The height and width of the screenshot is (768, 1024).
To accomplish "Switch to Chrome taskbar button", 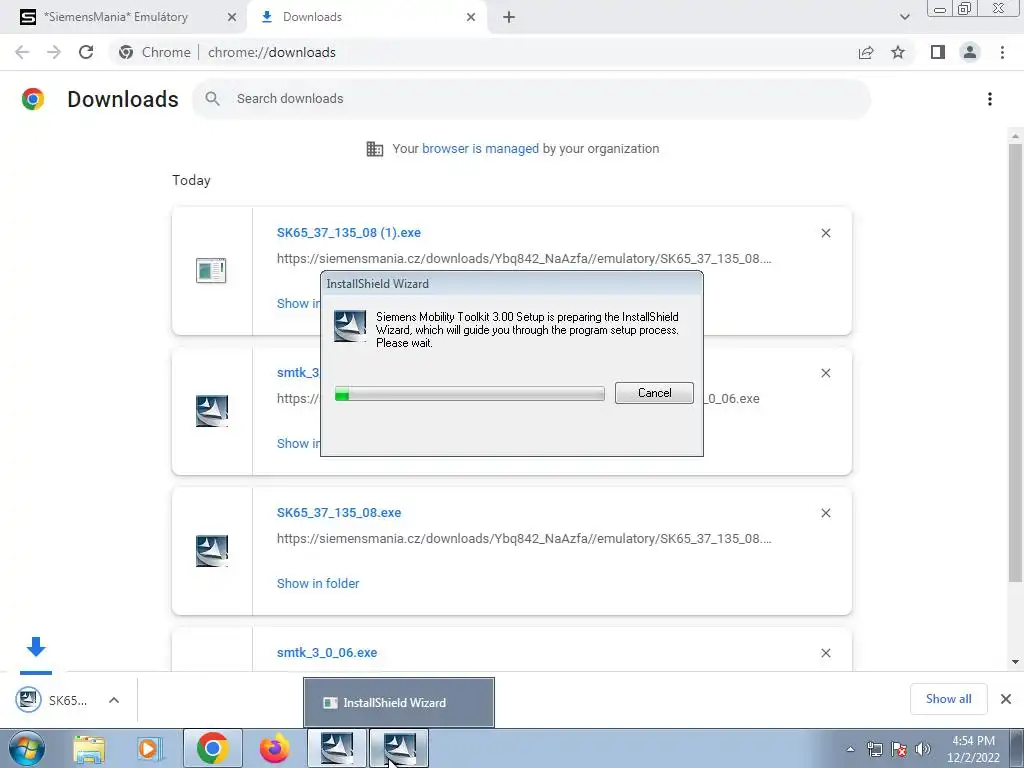I will tap(212, 748).
